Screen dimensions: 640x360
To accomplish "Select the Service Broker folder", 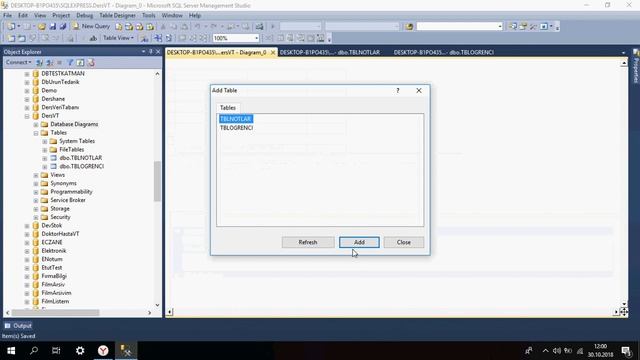I will 68,200.
